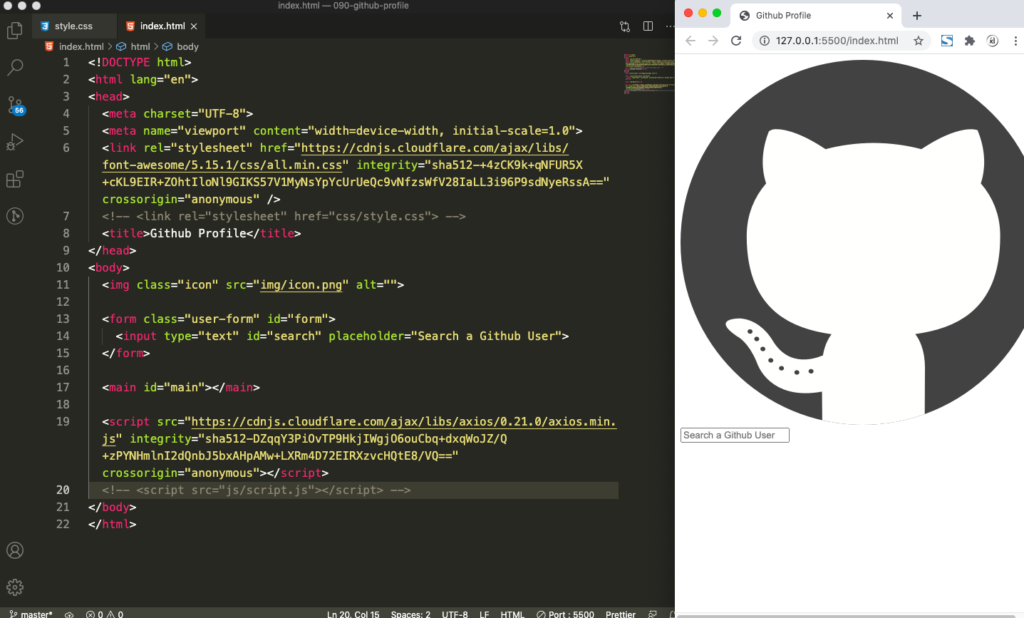Click the meta charset UTF-8 line
The width and height of the screenshot is (1024, 618).
pyautogui.click(x=177, y=114)
